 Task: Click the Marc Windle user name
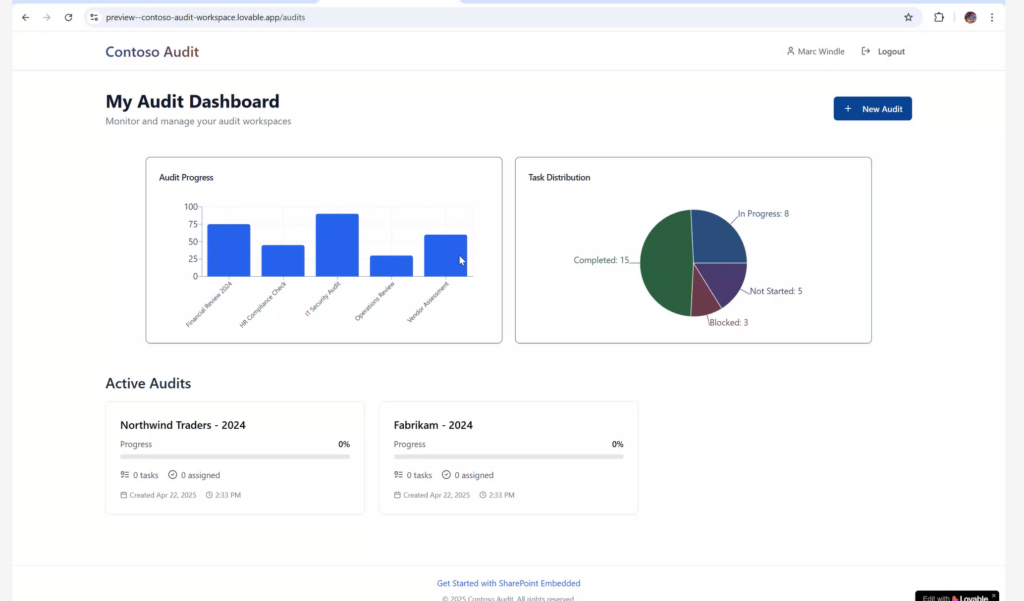821,51
